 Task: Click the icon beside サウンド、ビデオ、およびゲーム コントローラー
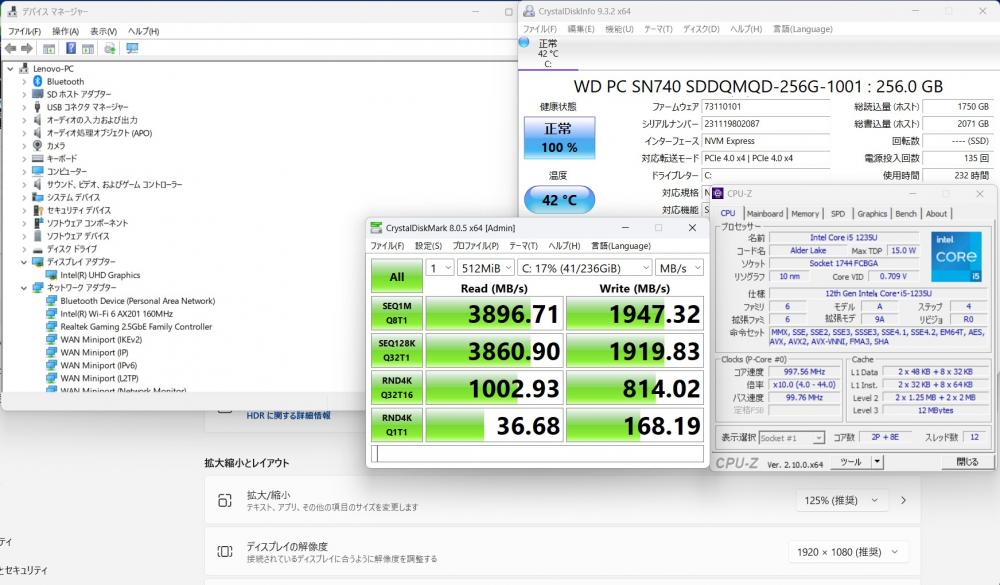tap(38, 184)
